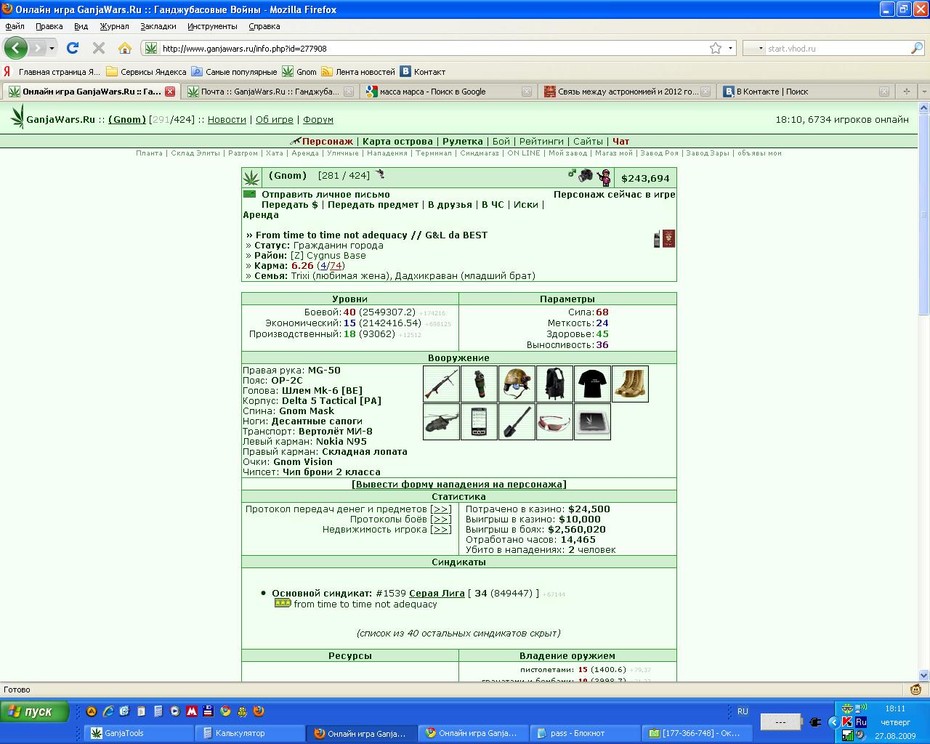This screenshot has height=744, width=930.
Task: Click the Gnom Vision glasses icon
Action: tap(555, 422)
